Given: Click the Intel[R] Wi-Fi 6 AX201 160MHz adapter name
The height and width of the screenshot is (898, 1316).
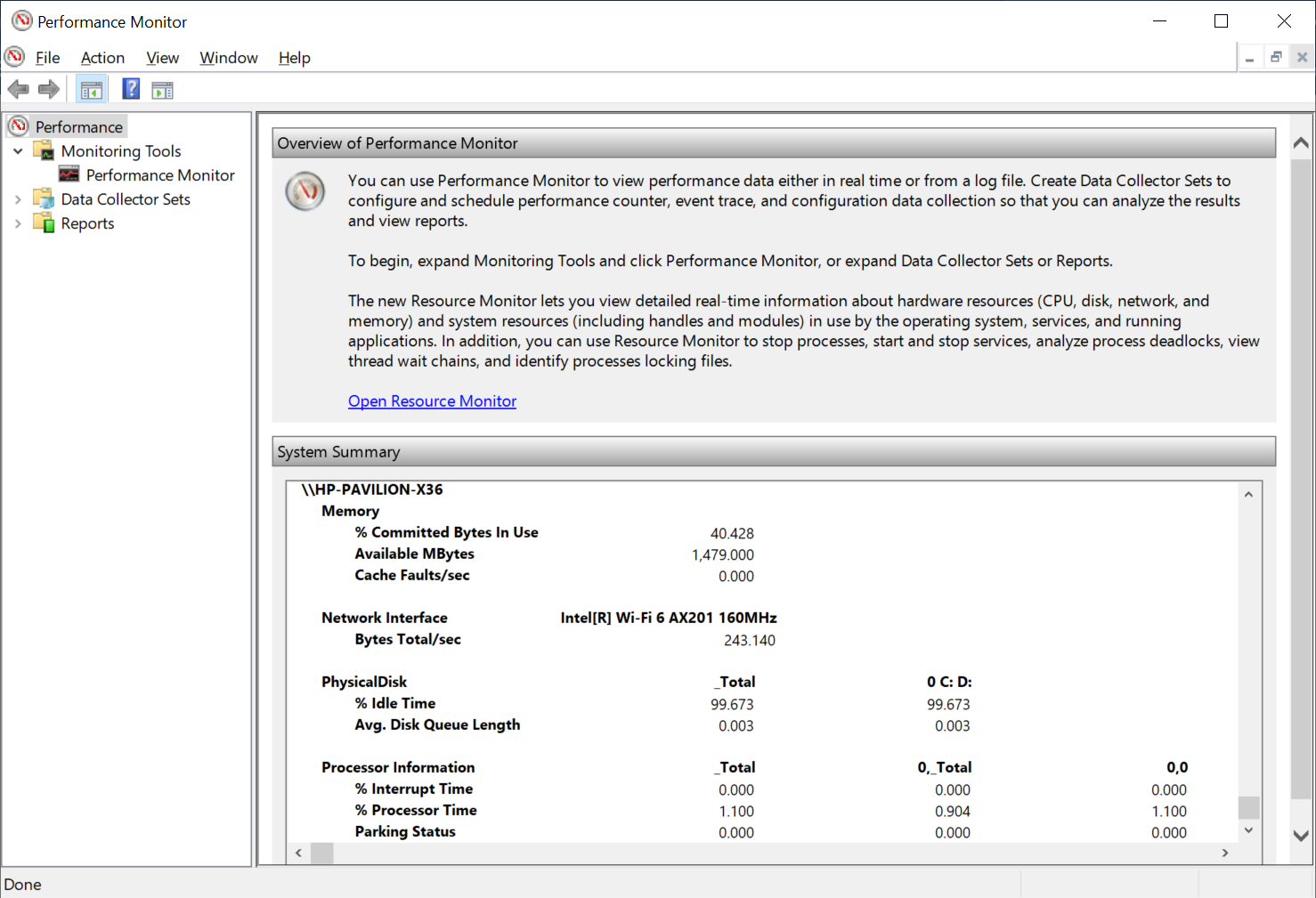Looking at the screenshot, I should click(x=669, y=618).
